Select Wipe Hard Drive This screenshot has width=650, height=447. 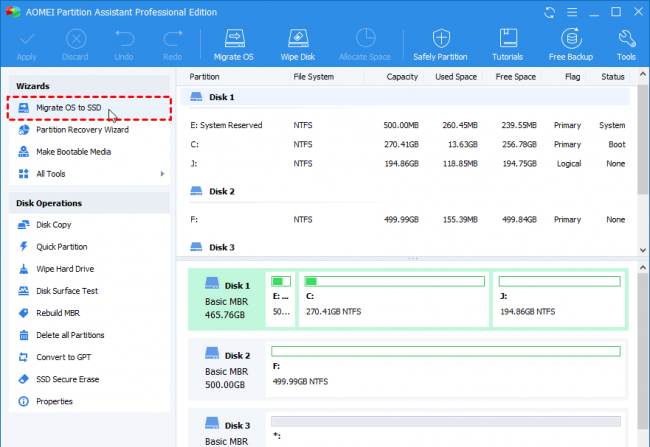[89, 269]
